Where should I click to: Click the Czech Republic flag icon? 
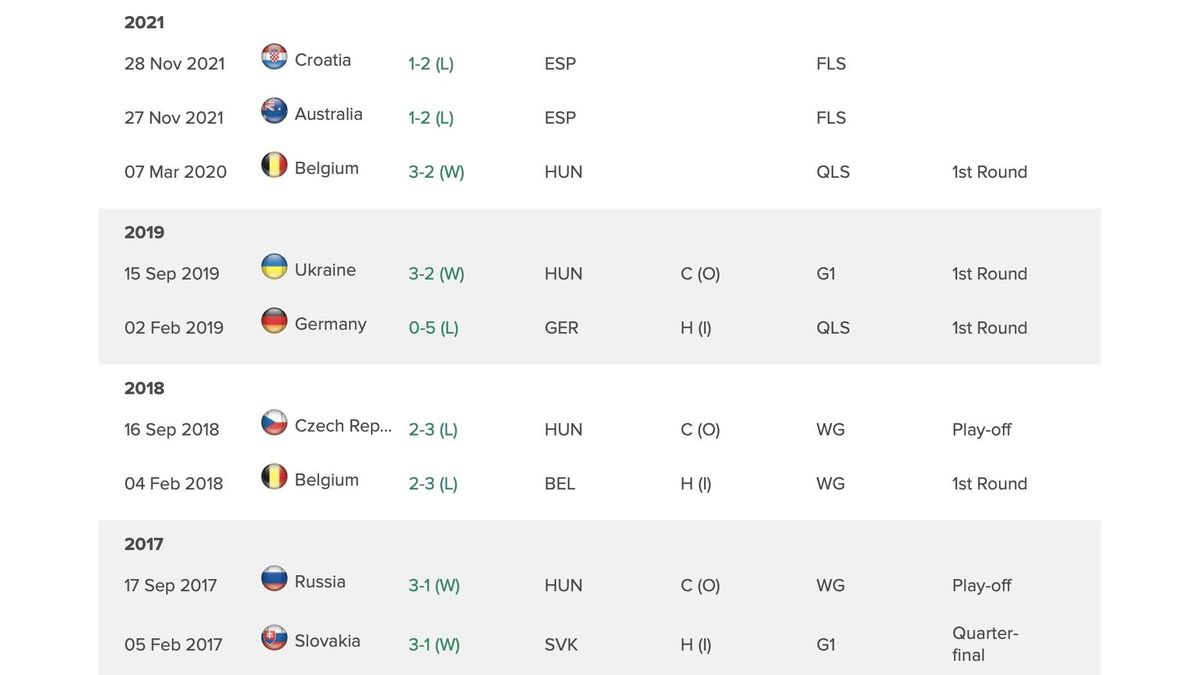coord(274,423)
